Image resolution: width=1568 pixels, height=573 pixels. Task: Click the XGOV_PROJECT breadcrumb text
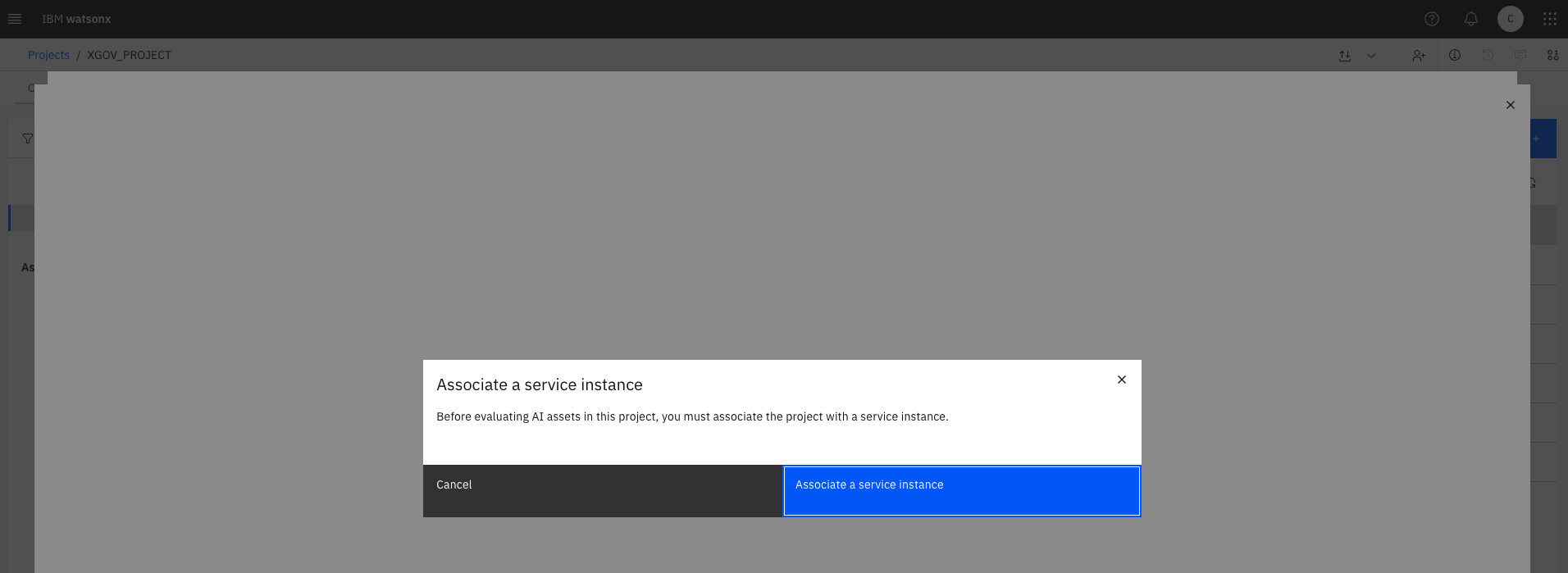(130, 55)
